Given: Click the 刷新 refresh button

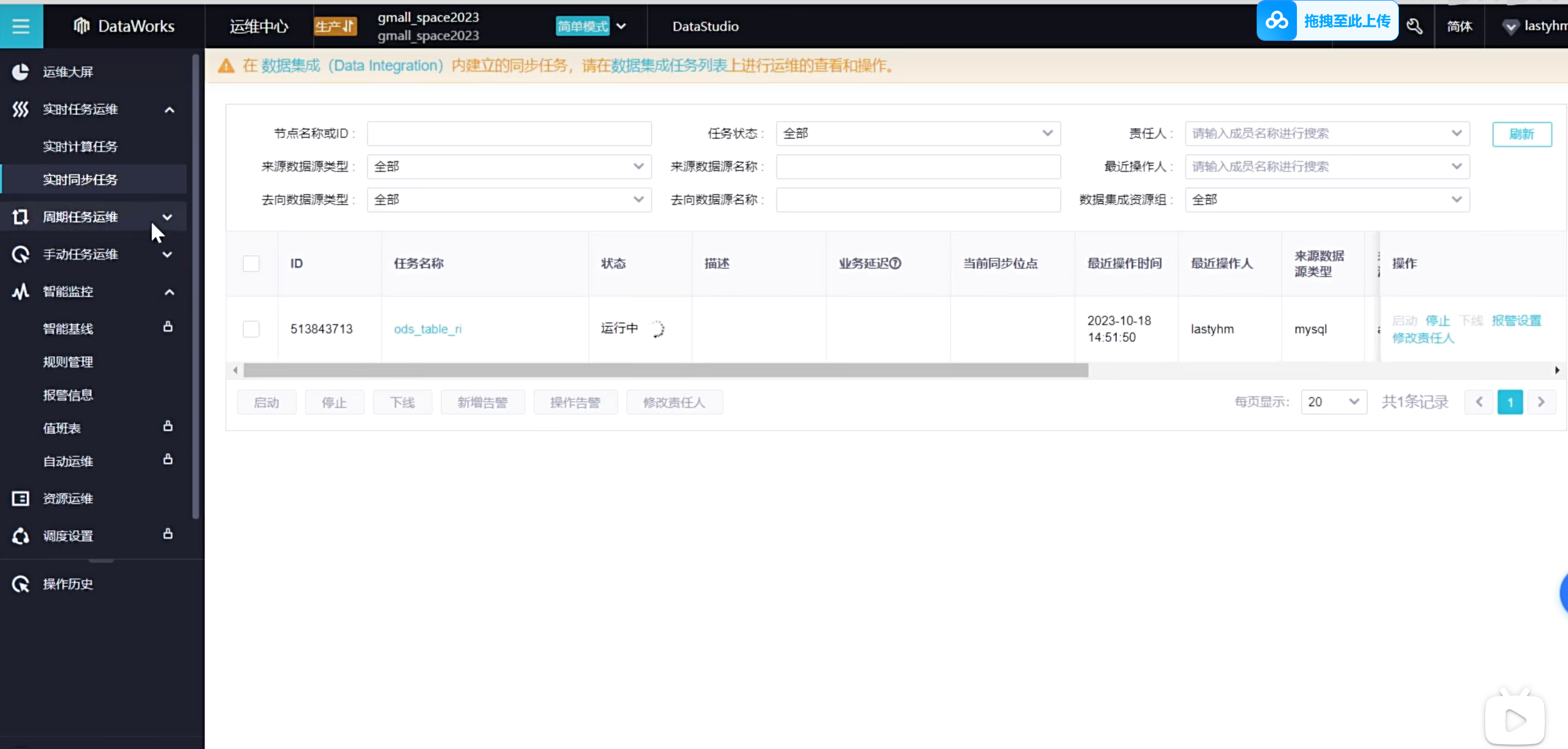Looking at the screenshot, I should 1521,134.
